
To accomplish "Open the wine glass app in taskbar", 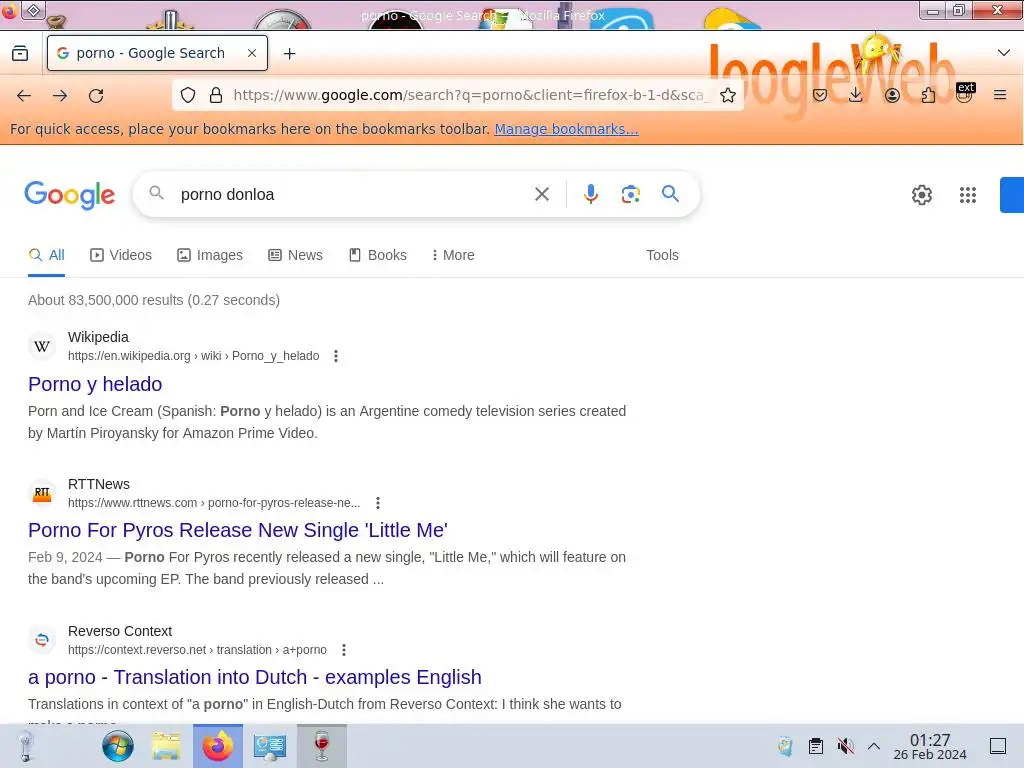I will [321, 746].
